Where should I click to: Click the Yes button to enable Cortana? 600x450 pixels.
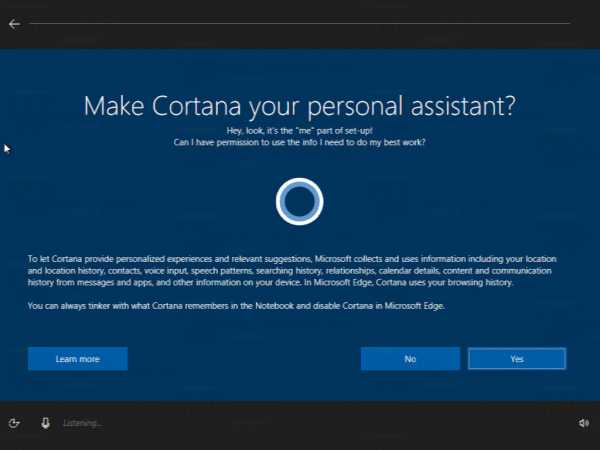pos(516,358)
